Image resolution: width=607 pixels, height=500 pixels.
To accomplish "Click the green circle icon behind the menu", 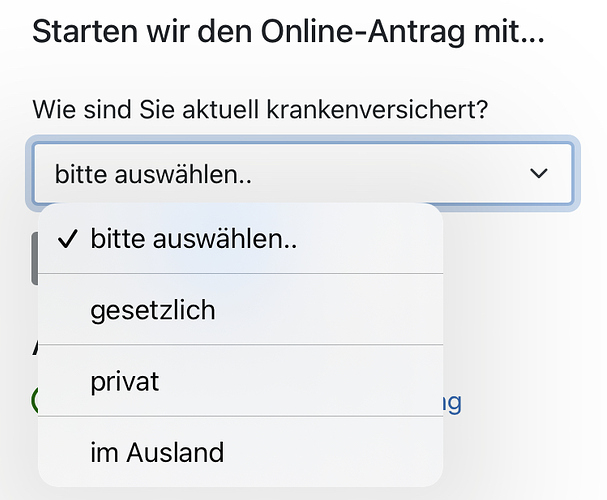I will click(34, 401).
